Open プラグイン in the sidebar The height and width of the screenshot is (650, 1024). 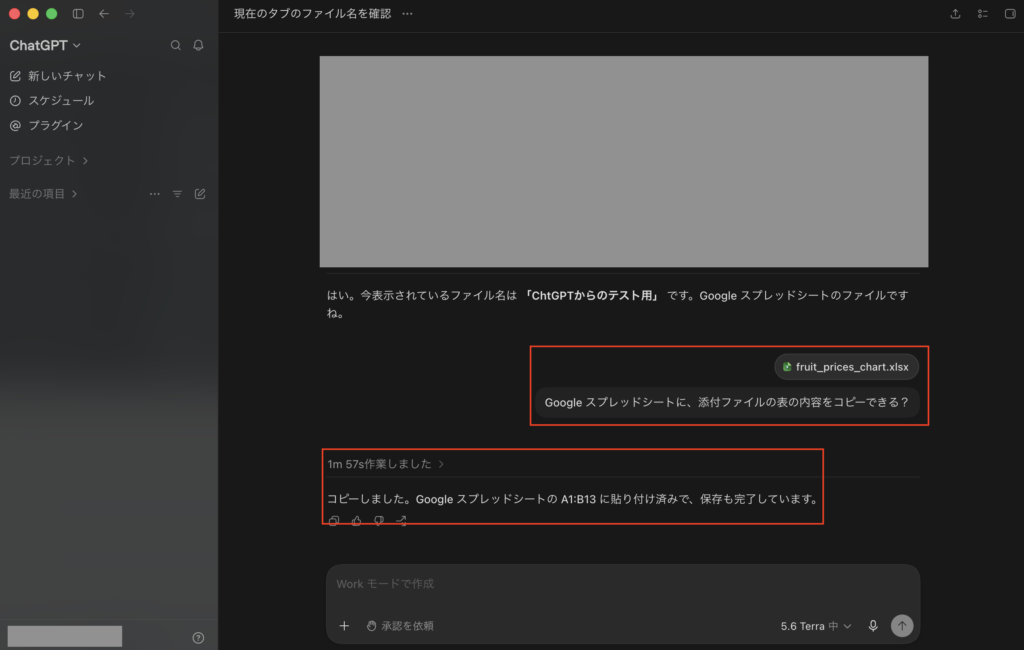46,125
